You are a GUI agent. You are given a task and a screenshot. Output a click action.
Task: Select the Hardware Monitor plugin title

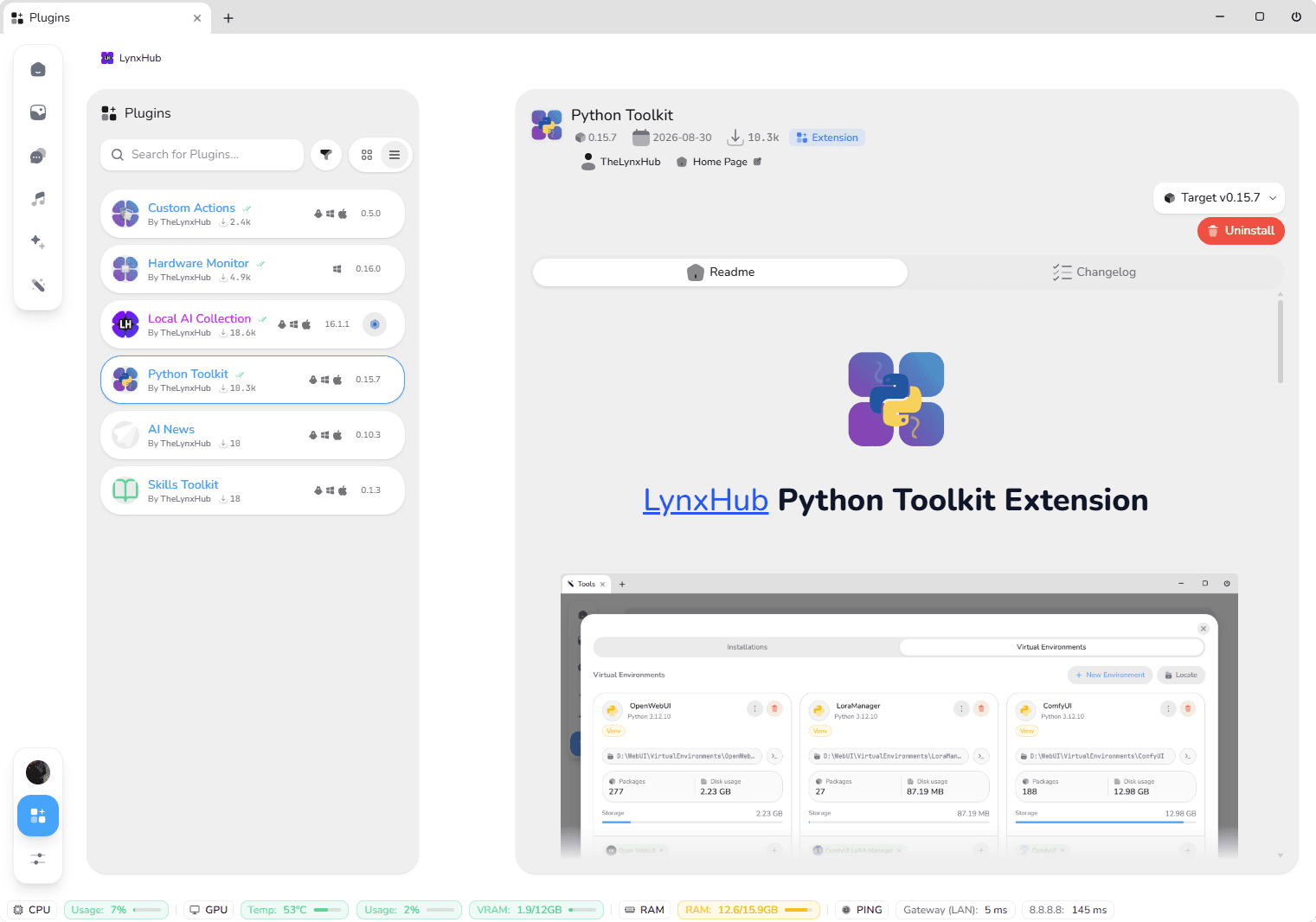(x=198, y=263)
